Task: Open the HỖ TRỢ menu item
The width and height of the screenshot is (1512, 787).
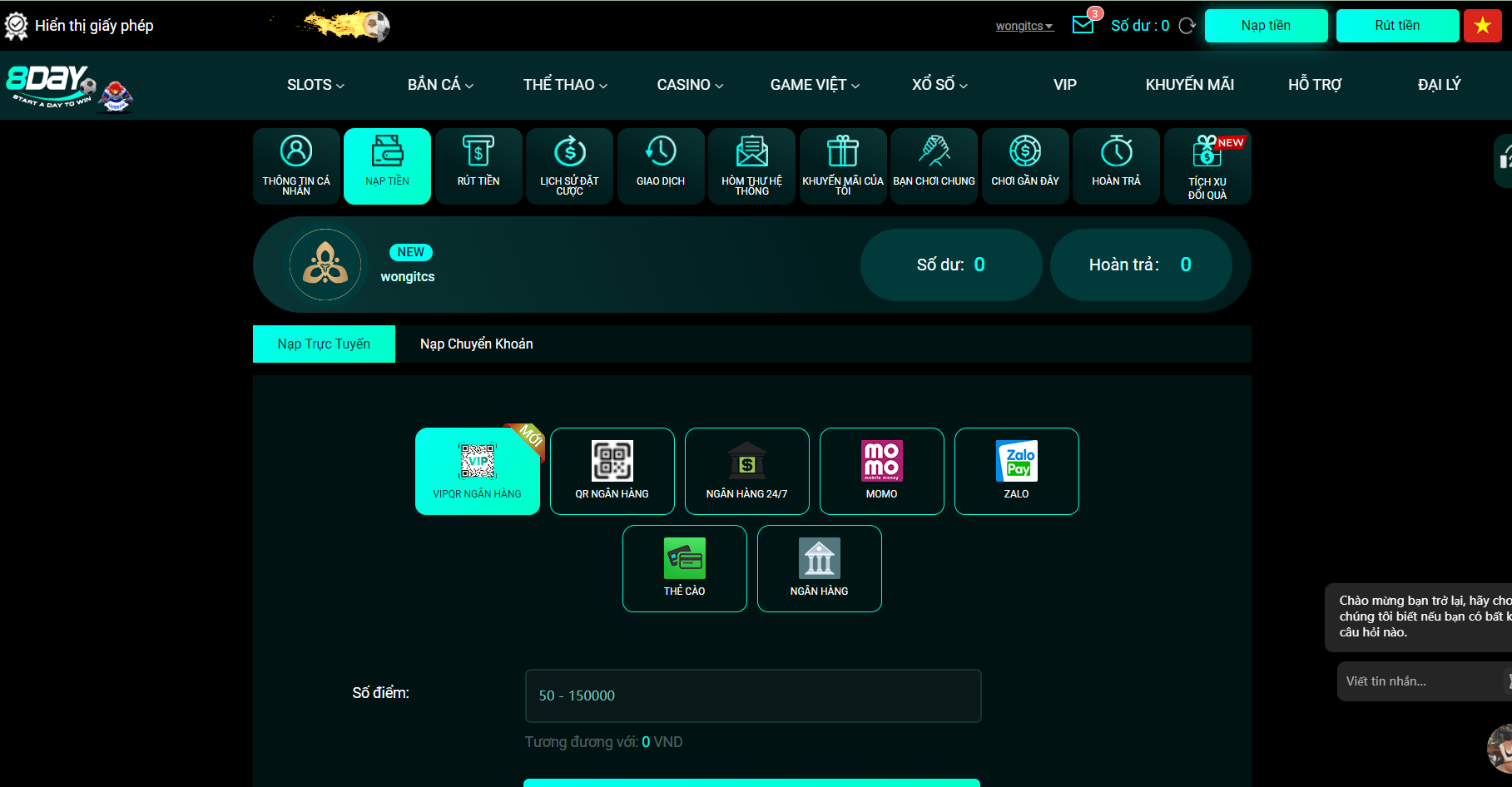Action: pos(1315,85)
